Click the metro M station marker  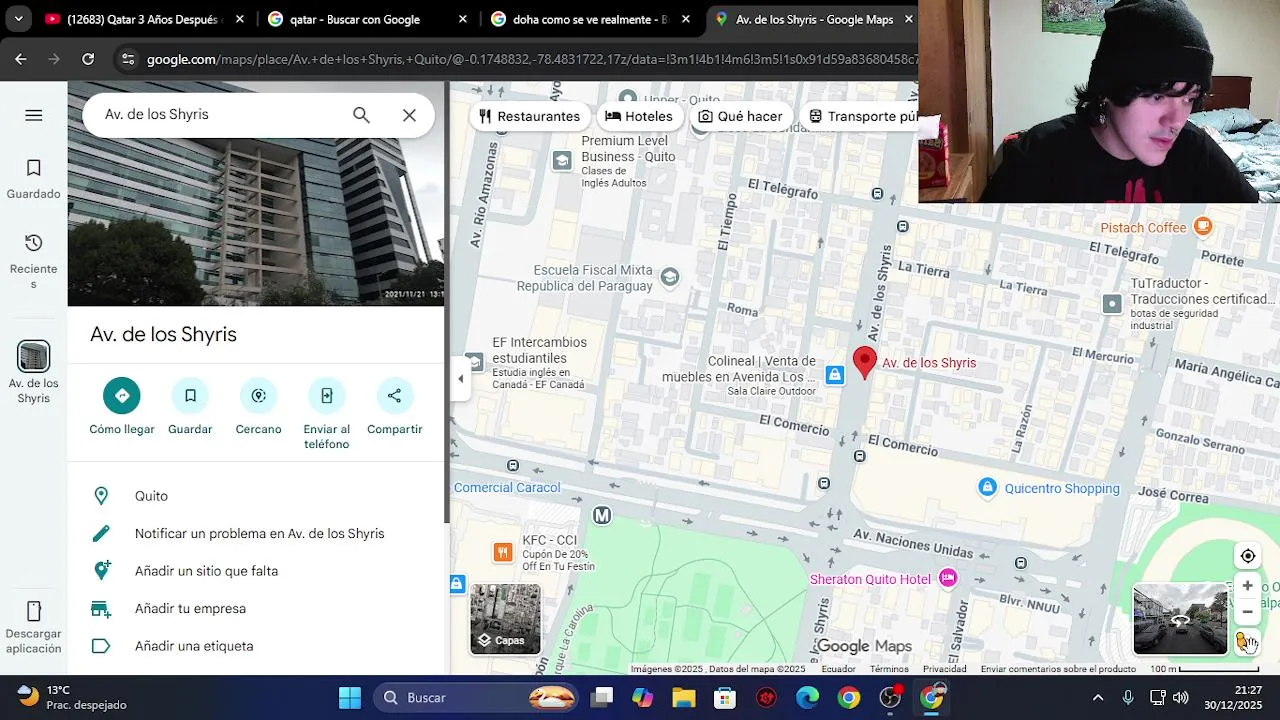point(601,515)
